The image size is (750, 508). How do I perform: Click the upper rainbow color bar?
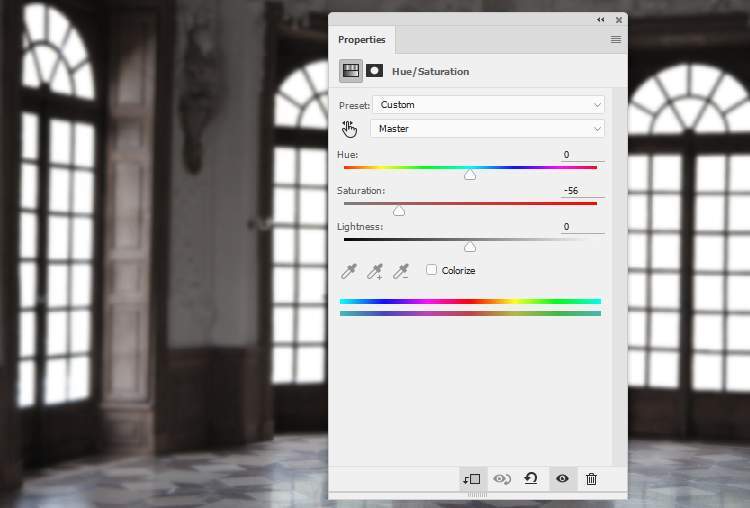[470, 301]
